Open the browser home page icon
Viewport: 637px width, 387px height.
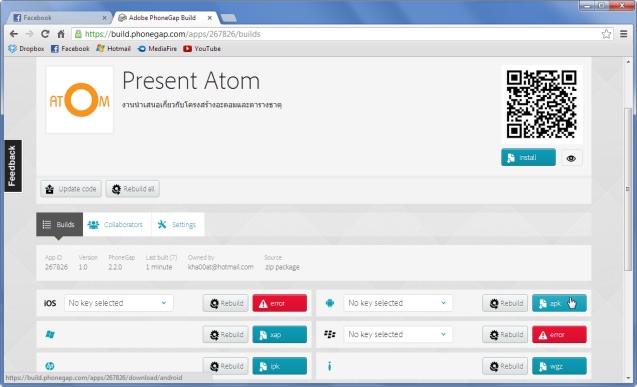[61, 34]
